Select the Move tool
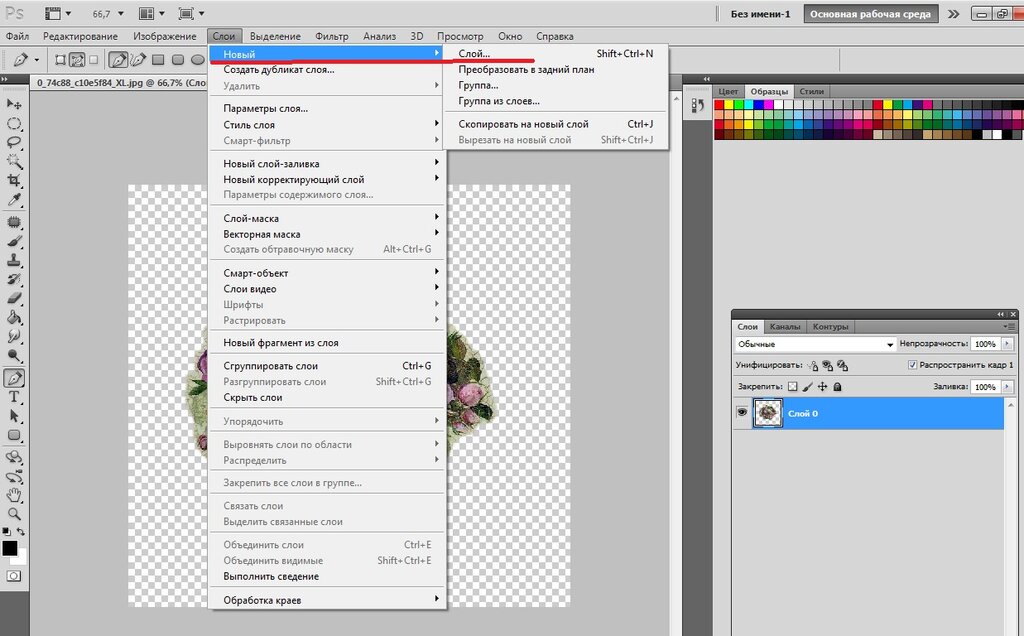This screenshot has width=1024, height=636. pyautogui.click(x=14, y=104)
